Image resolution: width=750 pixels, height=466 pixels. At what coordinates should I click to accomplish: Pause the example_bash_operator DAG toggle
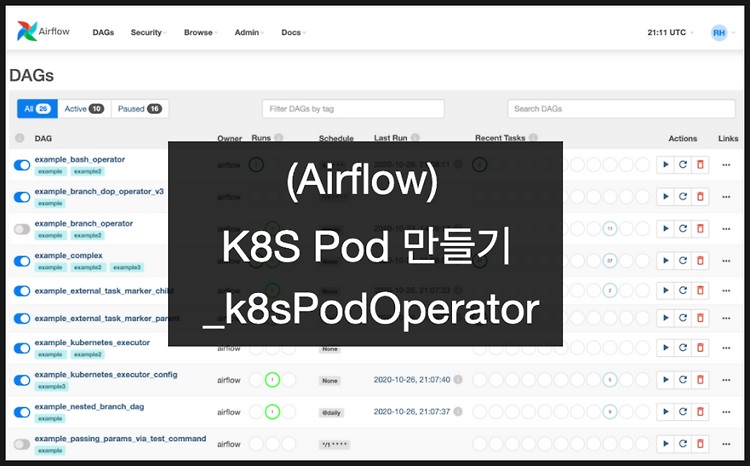point(22,165)
